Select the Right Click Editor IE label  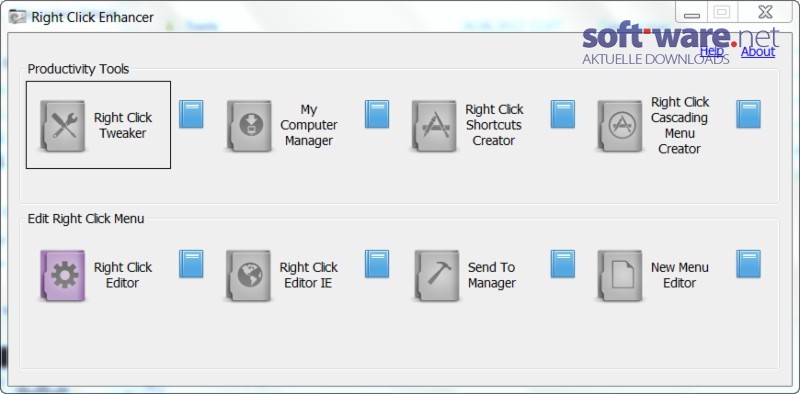tap(309, 275)
